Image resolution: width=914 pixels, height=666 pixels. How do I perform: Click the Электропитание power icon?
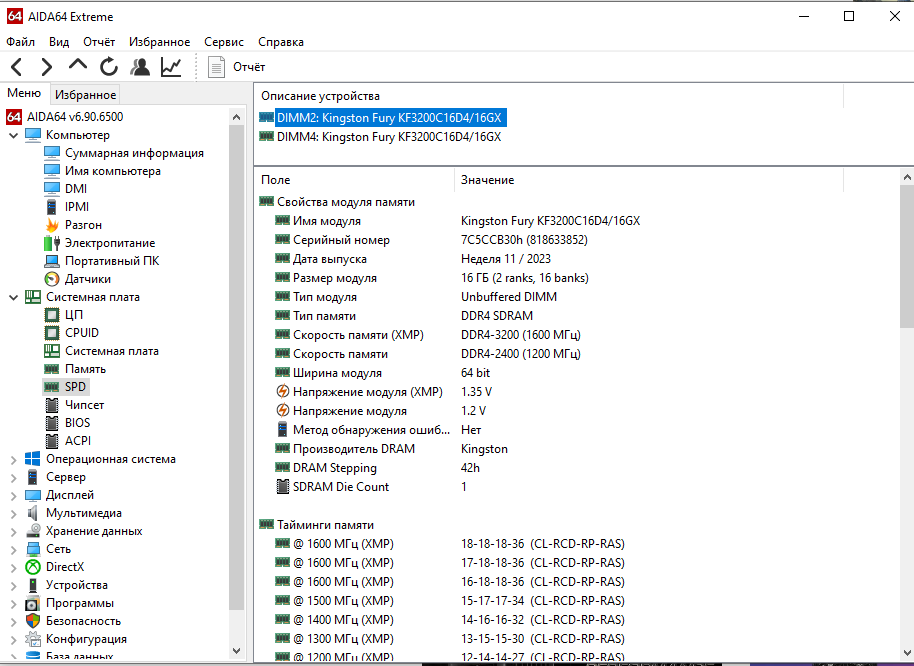52,243
